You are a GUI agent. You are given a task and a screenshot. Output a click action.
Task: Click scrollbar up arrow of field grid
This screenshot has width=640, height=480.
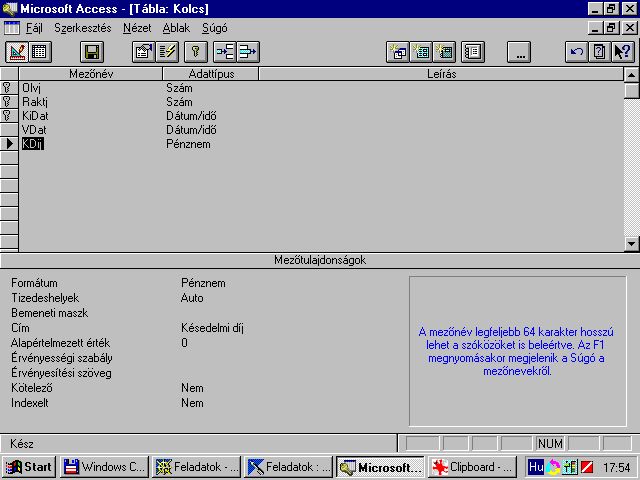pos(631,75)
